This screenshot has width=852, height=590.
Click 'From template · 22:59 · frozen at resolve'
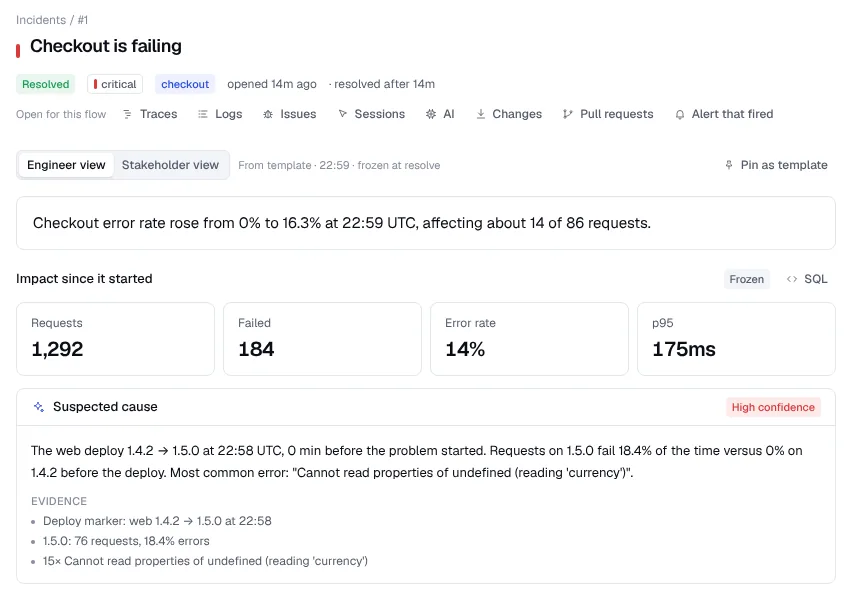pos(339,165)
